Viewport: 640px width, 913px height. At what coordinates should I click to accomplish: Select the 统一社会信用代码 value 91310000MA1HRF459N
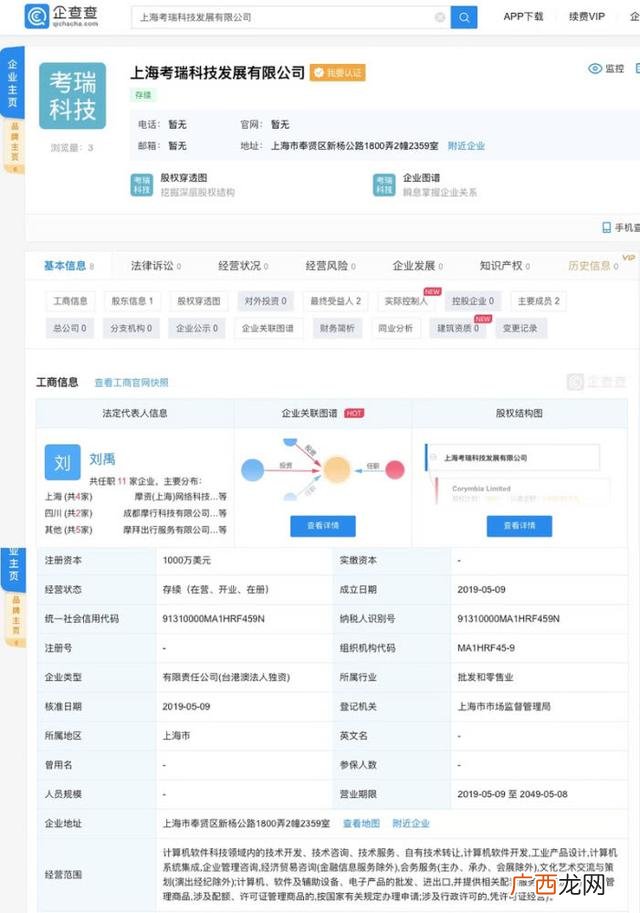(x=213, y=618)
